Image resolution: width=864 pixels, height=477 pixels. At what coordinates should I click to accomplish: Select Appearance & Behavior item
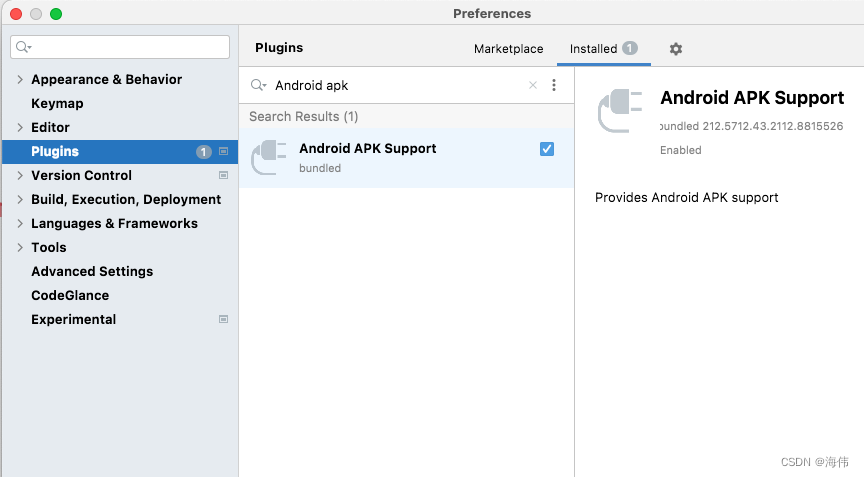pyautogui.click(x=106, y=79)
